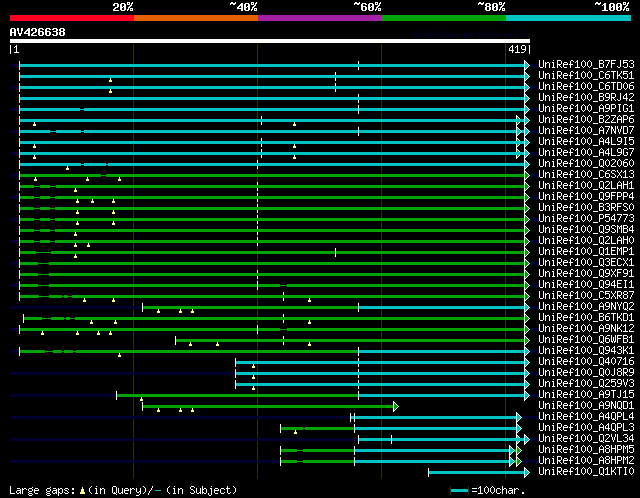Screen dimensions: 640x498
Task: Open the UniRef100_C6SX13 label
Action: coord(586,175)
